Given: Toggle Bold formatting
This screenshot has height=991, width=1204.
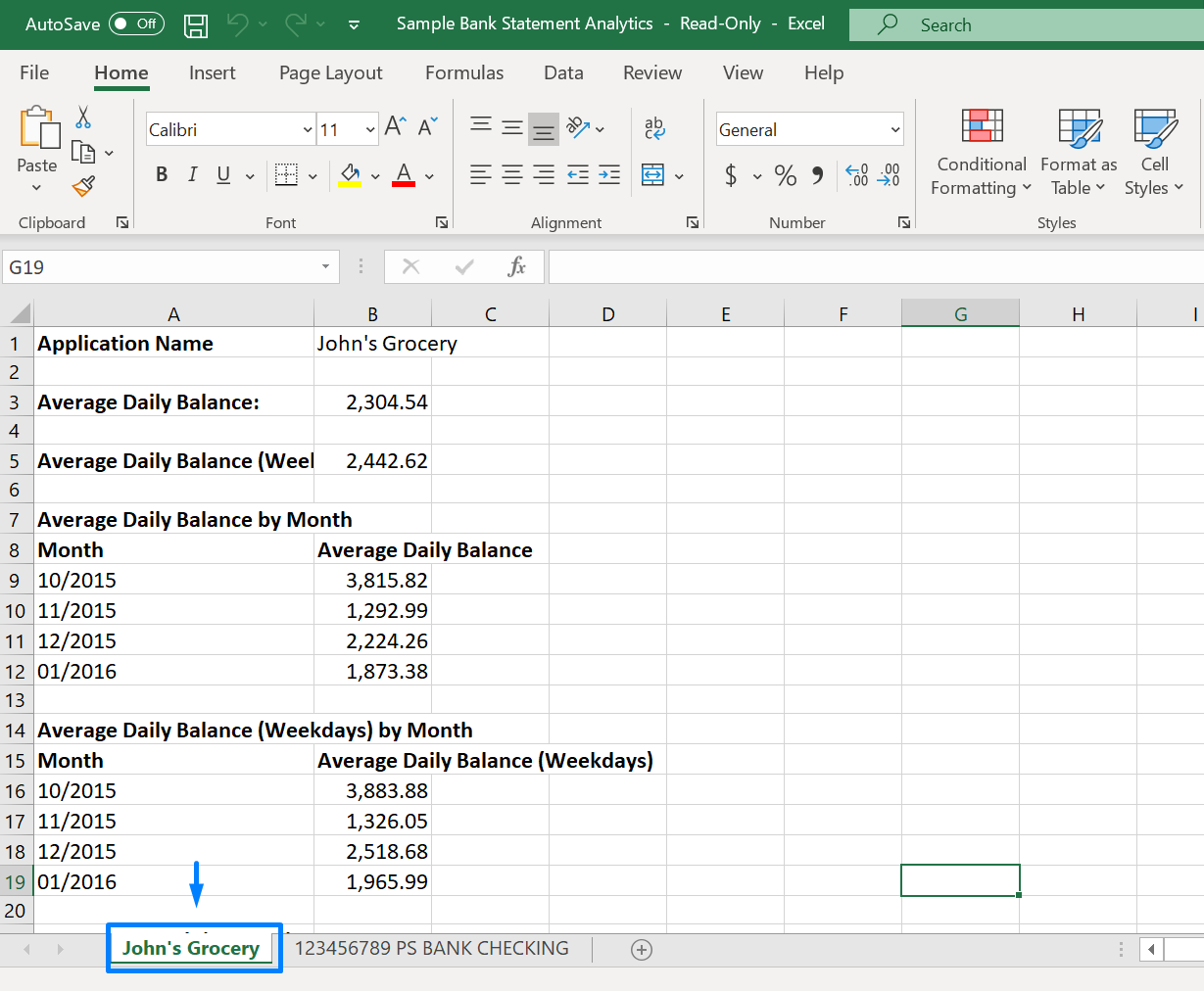Looking at the screenshot, I should pyautogui.click(x=162, y=174).
